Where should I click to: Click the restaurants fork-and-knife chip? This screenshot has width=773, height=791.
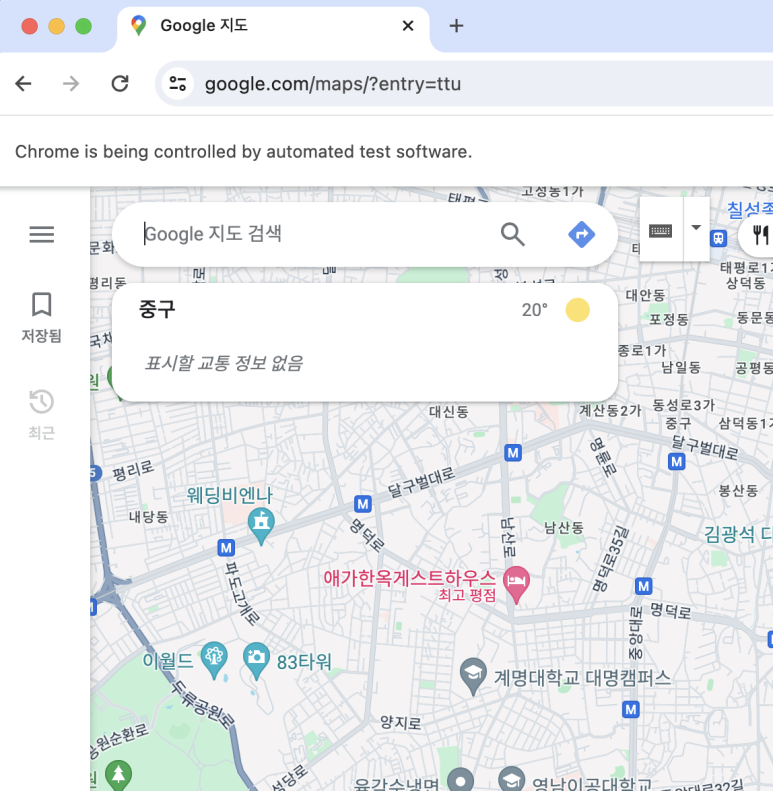(759, 235)
